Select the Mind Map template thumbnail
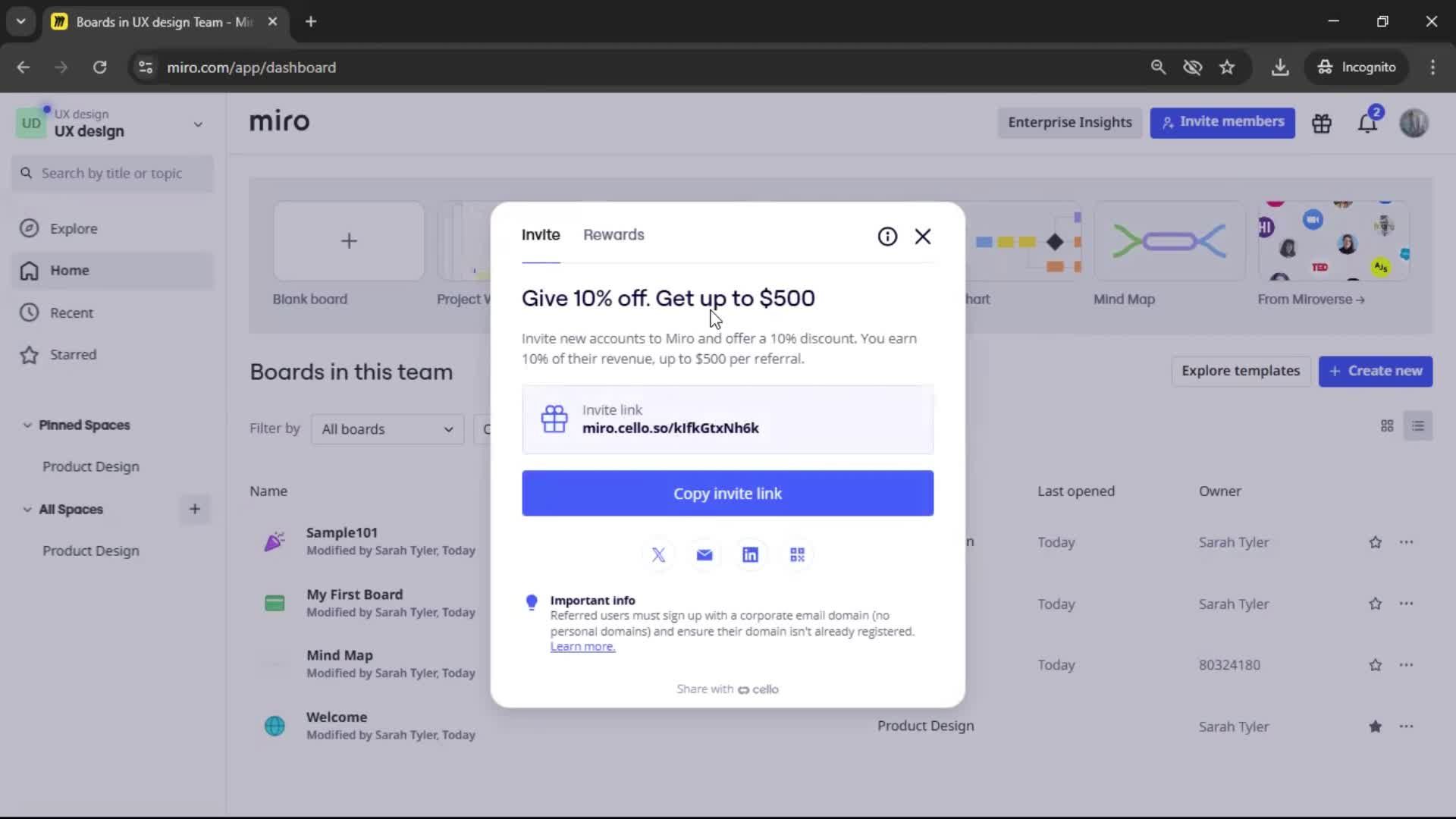Screen dimensions: 1456x819 [1169, 241]
